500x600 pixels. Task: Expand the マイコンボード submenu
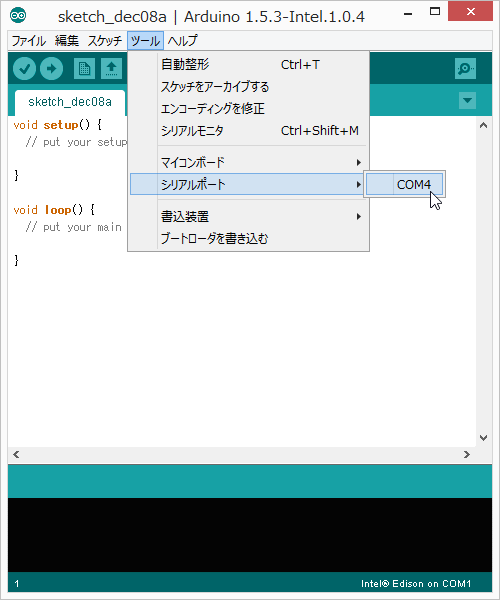coord(249,163)
